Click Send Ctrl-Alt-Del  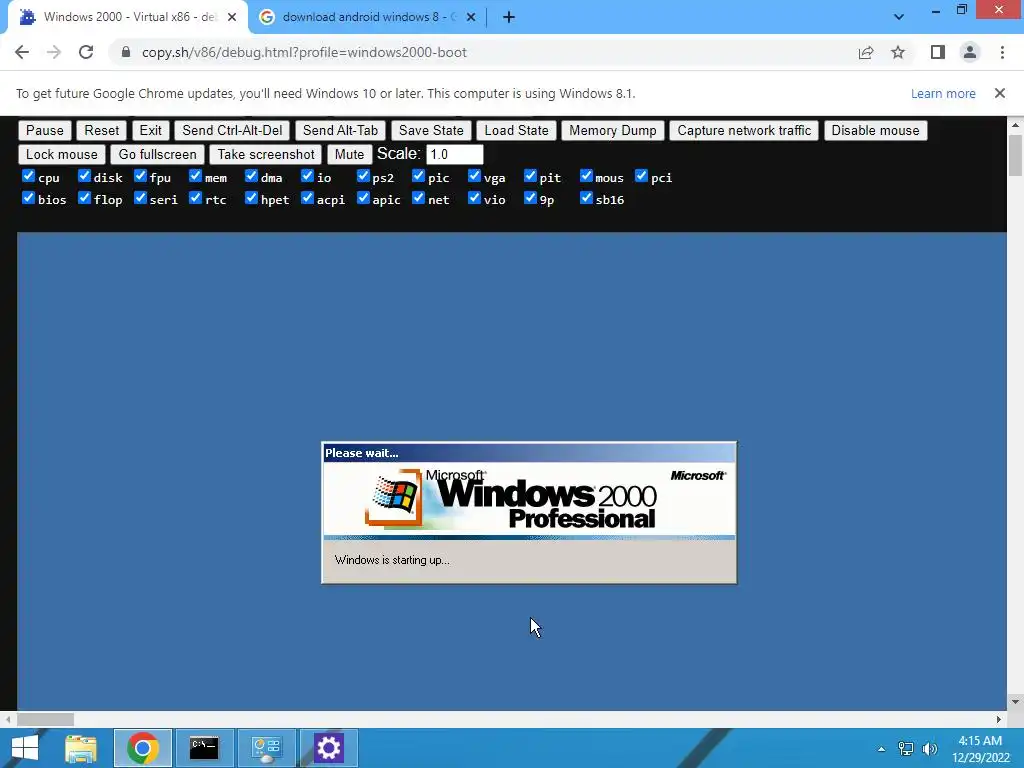pyautogui.click(x=232, y=131)
